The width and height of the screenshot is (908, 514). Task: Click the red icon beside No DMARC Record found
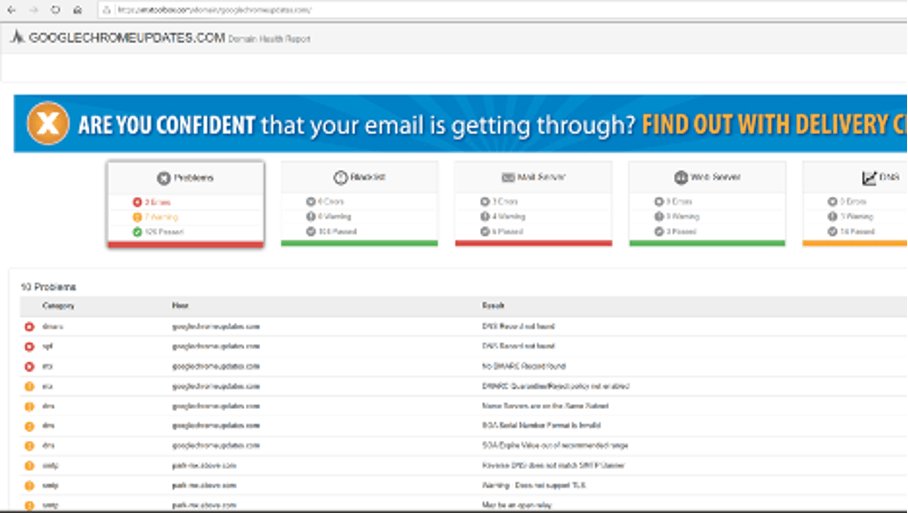click(x=29, y=366)
